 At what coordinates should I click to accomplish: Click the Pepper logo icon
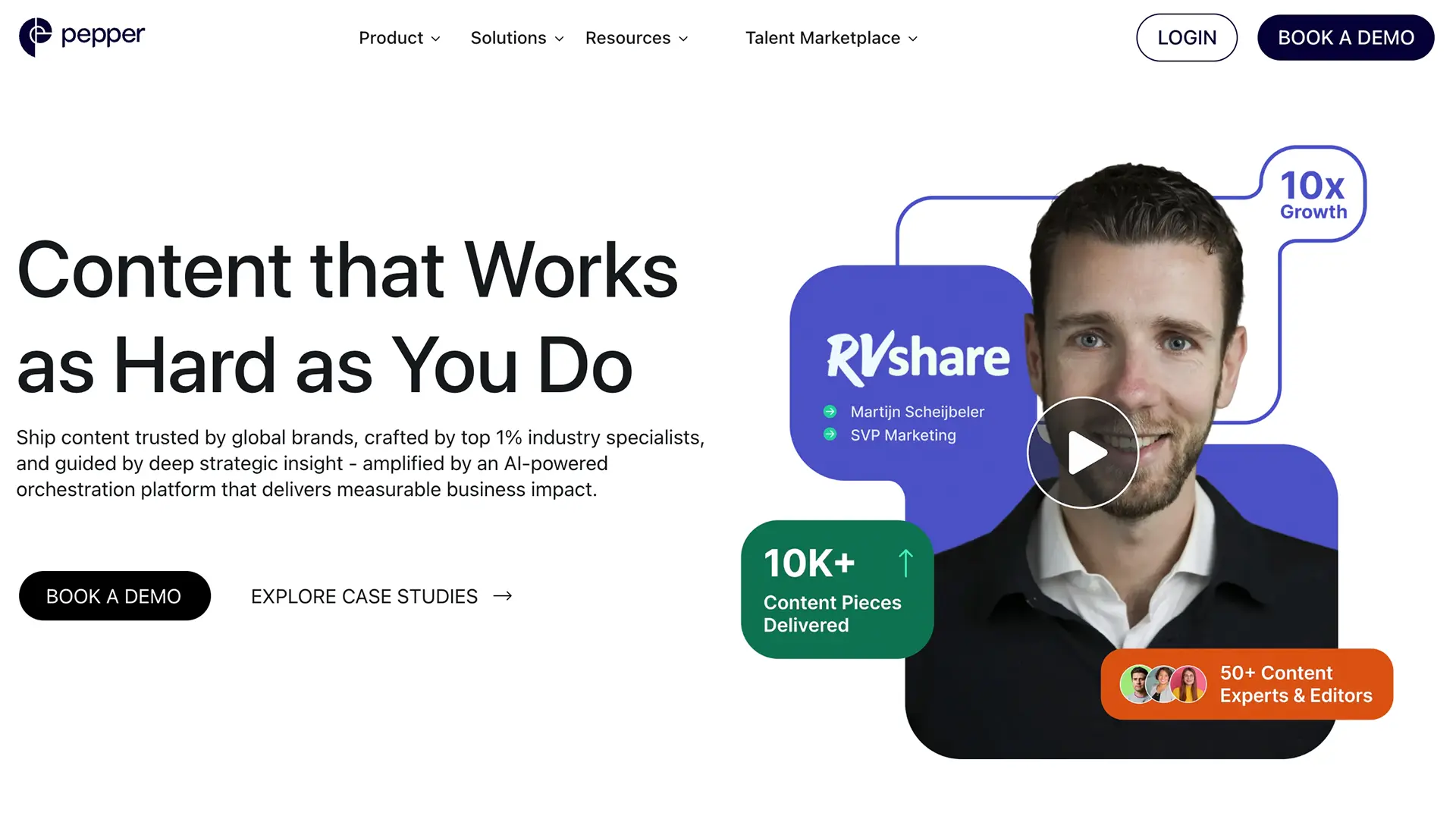[36, 37]
